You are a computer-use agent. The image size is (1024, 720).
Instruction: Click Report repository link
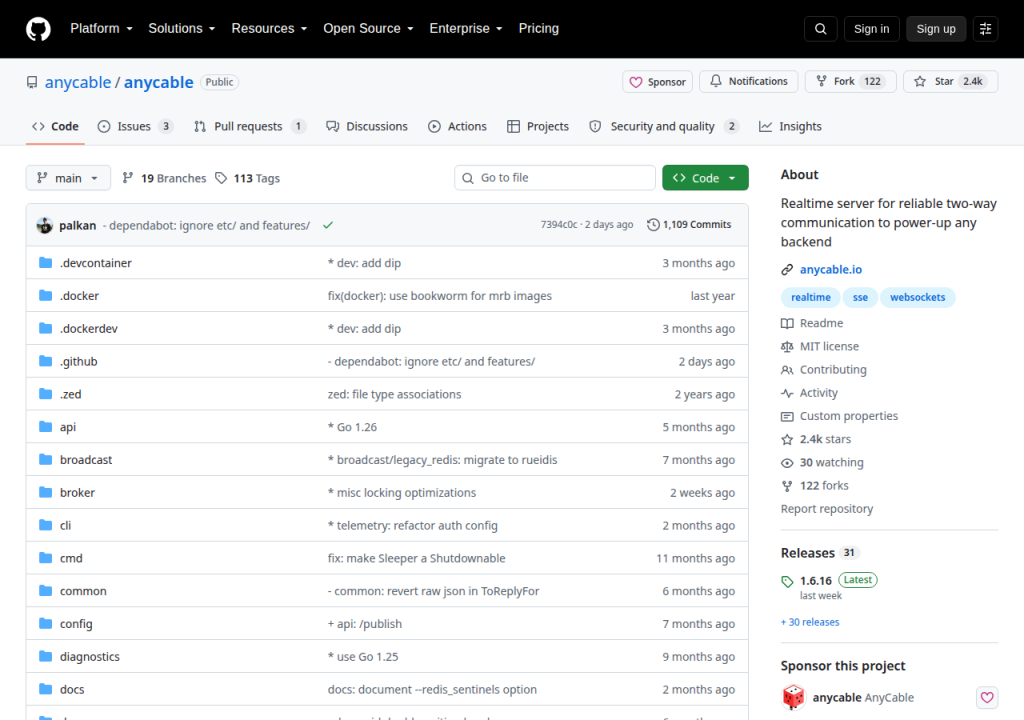pos(827,509)
